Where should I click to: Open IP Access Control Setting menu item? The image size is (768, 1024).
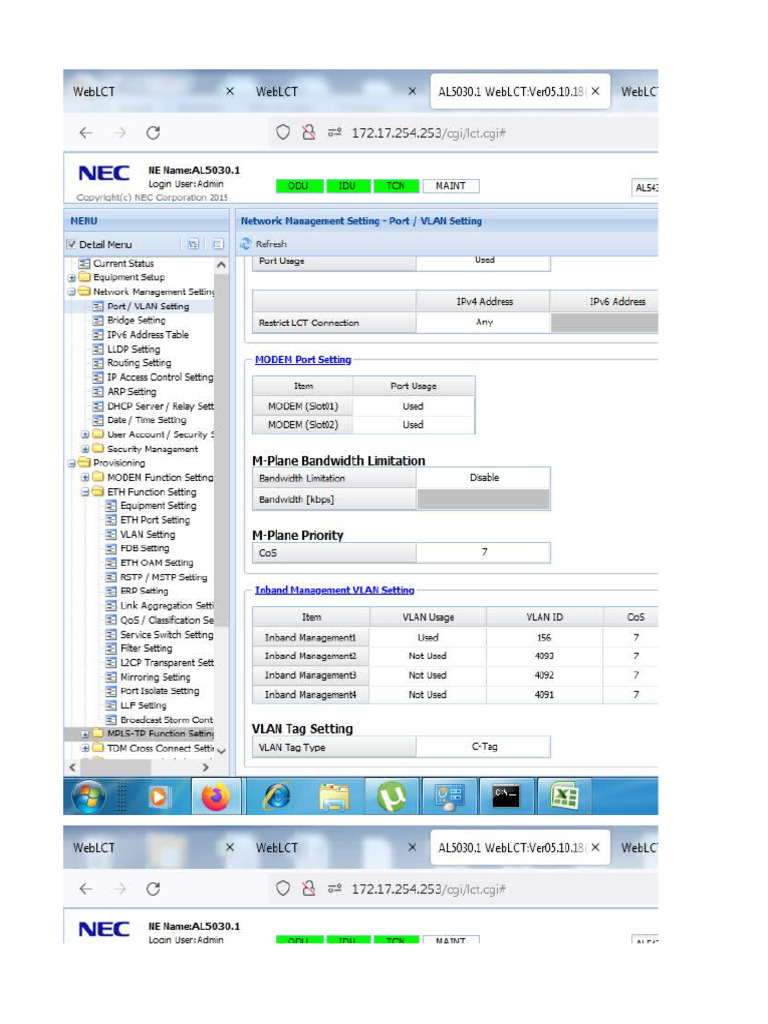pos(160,377)
